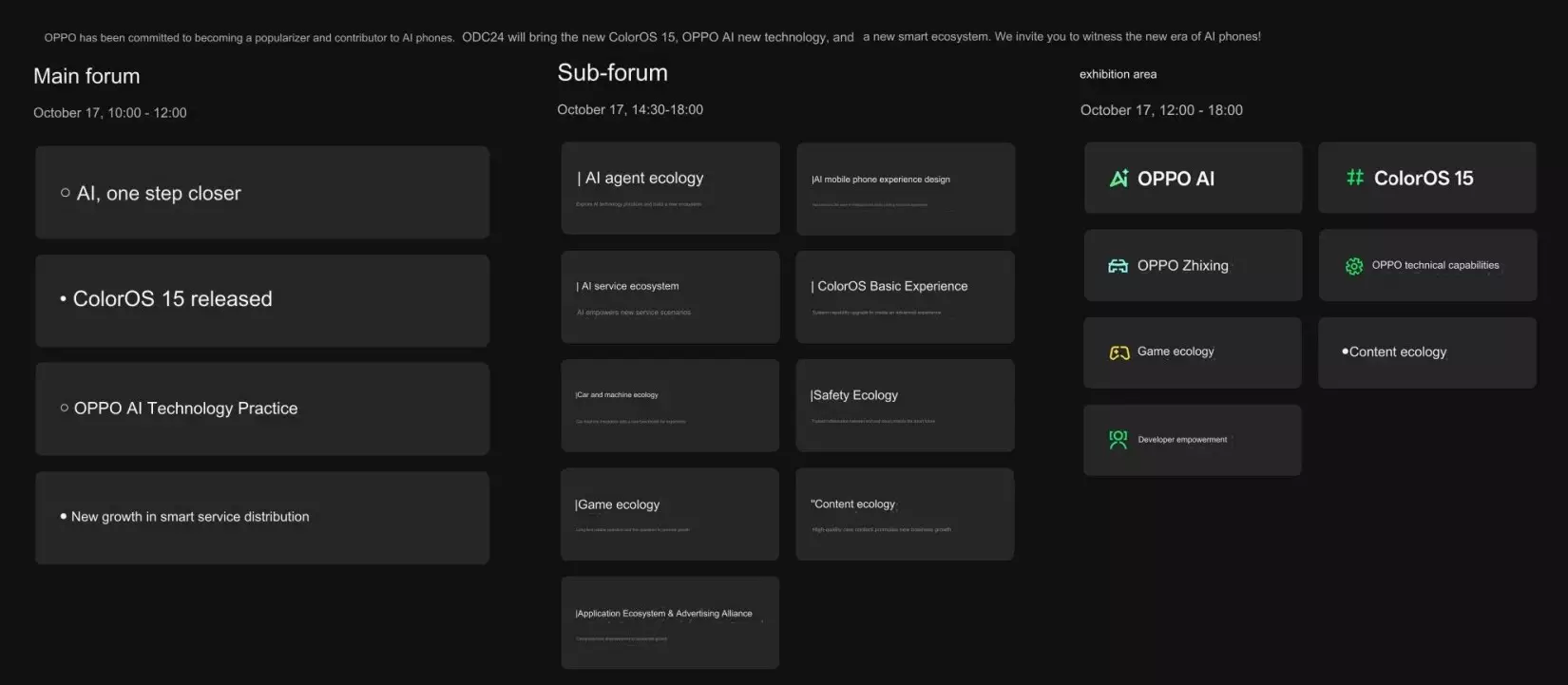Click the ODC24 intro sentence at top
The width and height of the screenshot is (1568, 685).
[658, 37]
